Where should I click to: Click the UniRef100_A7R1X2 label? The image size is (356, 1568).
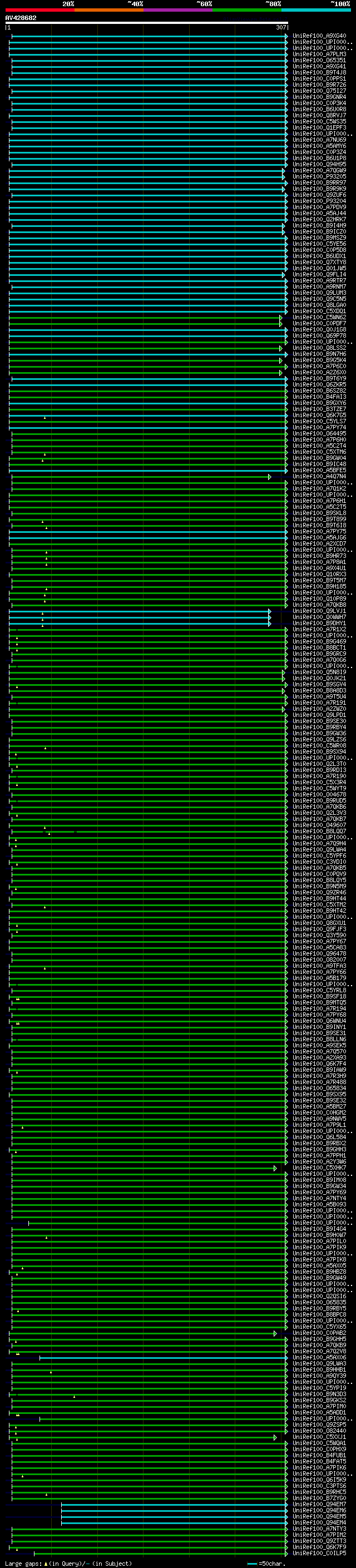(x=319, y=629)
